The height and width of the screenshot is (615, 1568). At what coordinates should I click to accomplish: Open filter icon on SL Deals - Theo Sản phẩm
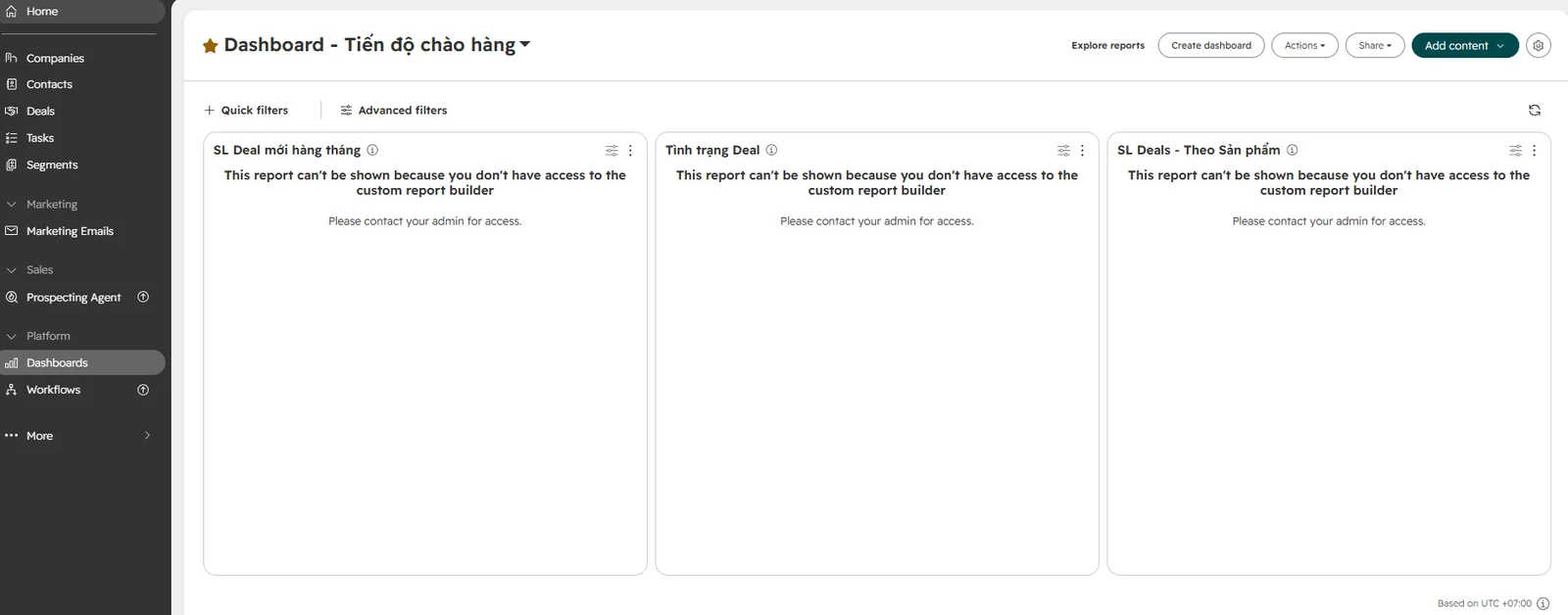tap(1515, 151)
